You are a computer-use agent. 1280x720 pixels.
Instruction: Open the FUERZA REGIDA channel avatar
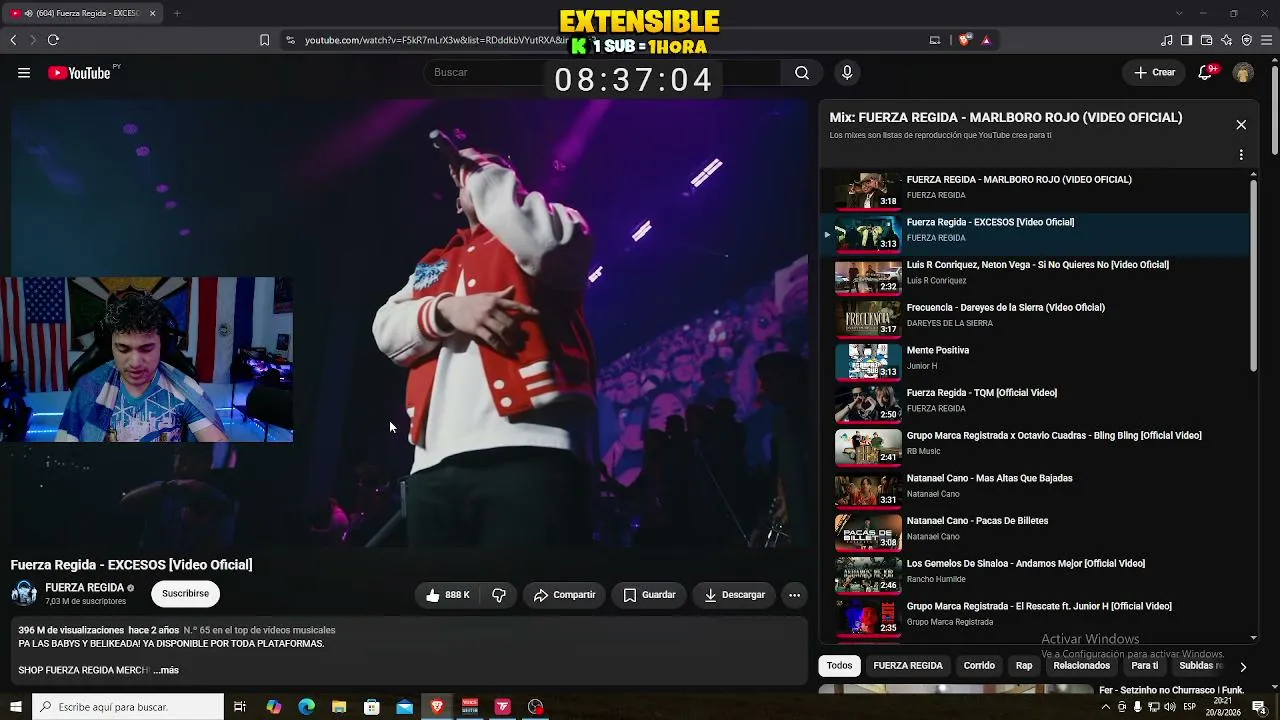(x=24, y=594)
